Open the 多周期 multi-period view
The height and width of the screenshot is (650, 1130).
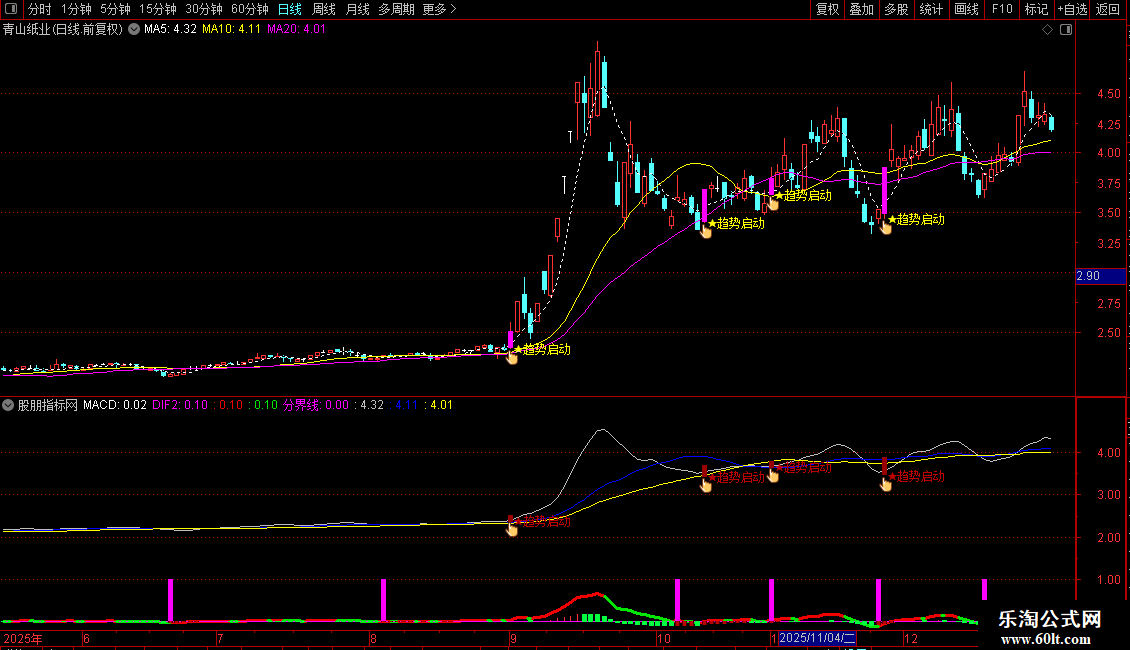tap(396, 9)
